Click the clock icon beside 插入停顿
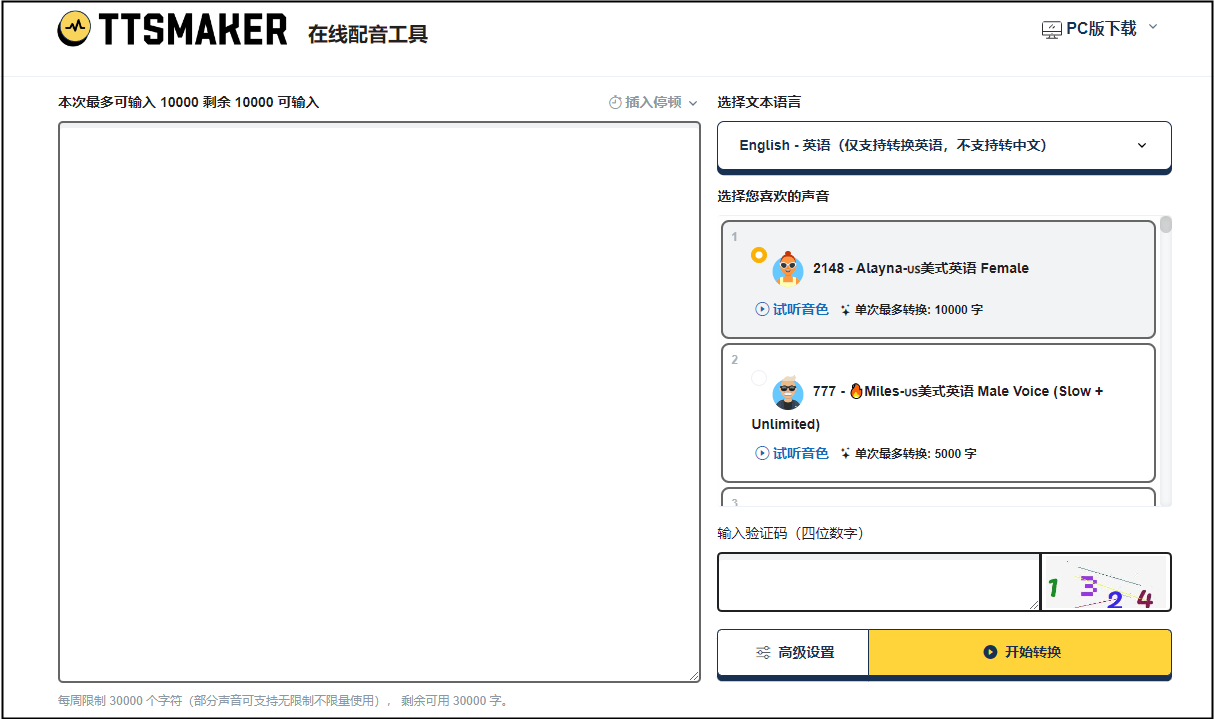The image size is (1214, 719). point(615,102)
